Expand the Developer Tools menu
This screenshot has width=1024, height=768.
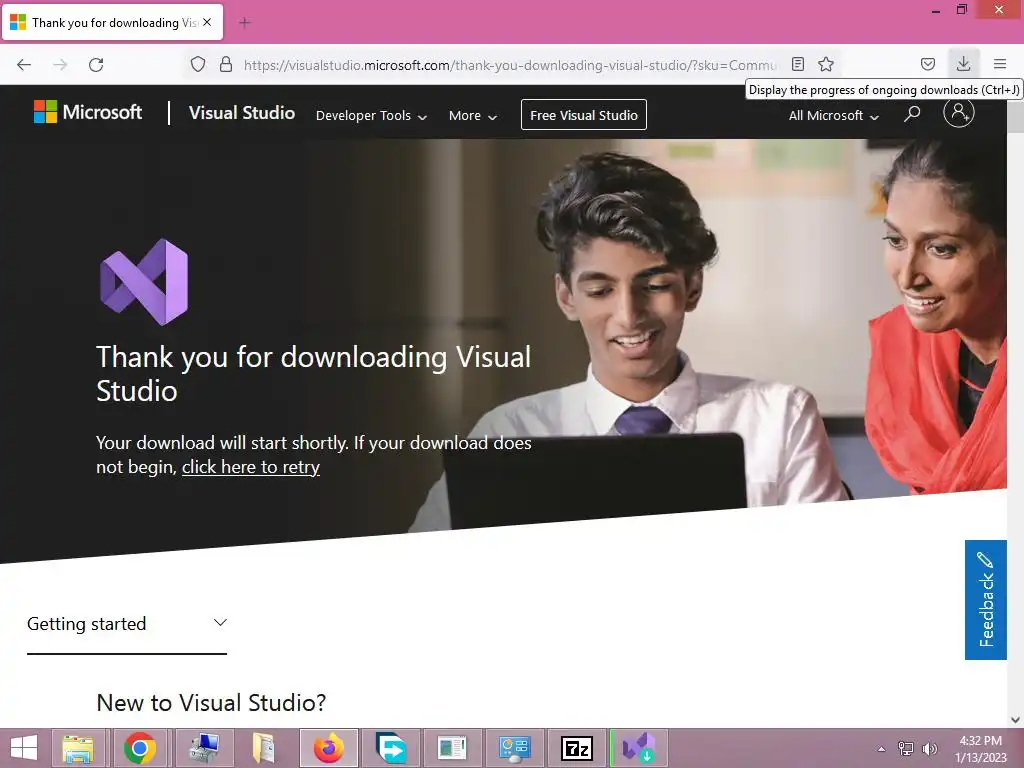[371, 116]
